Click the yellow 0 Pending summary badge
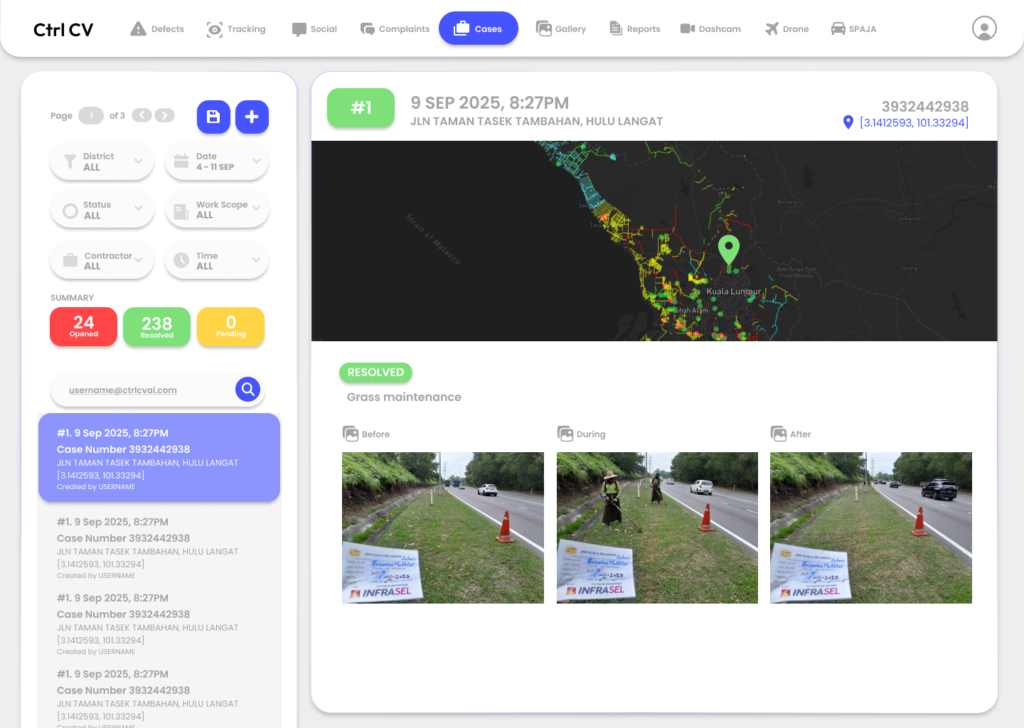Viewport: 1024px width, 728px height. coord(231,326)
